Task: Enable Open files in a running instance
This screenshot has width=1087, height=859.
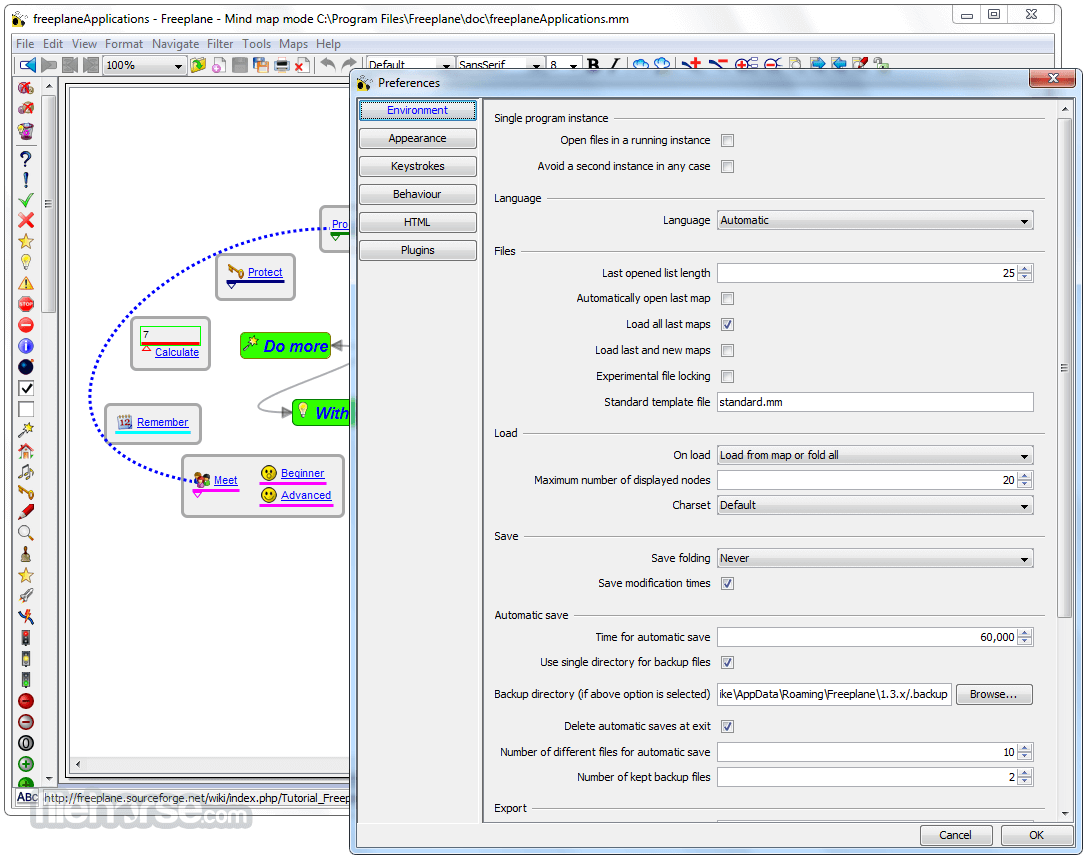Action: 727,141
